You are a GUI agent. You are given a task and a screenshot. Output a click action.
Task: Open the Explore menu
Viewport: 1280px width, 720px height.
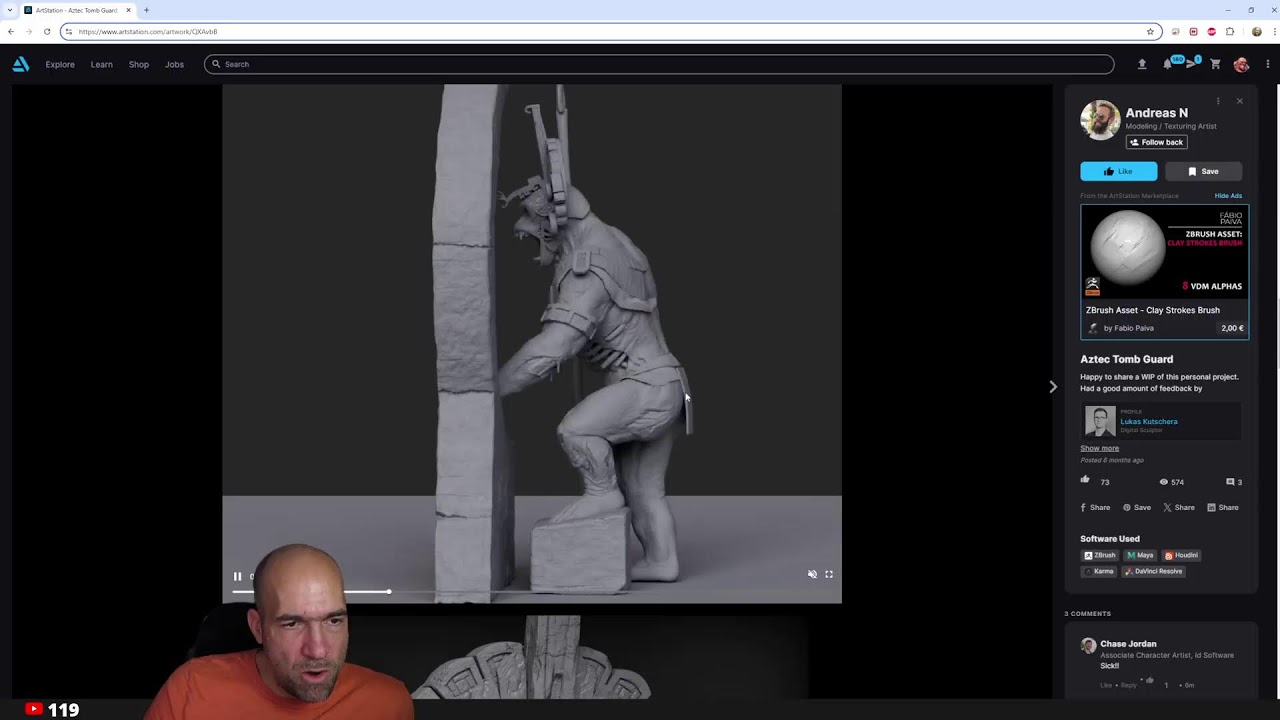[60, 64]
